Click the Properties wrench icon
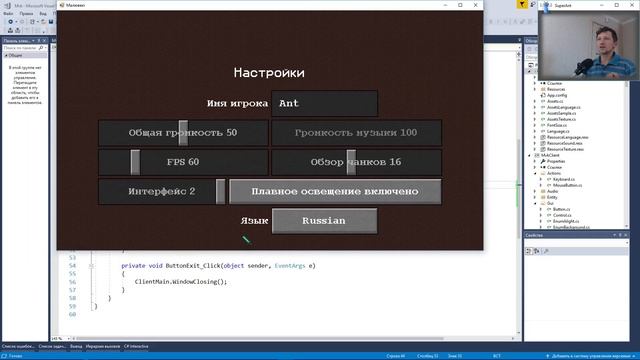The height and width of the screenshot is (360, 640). tap(543, 161)
